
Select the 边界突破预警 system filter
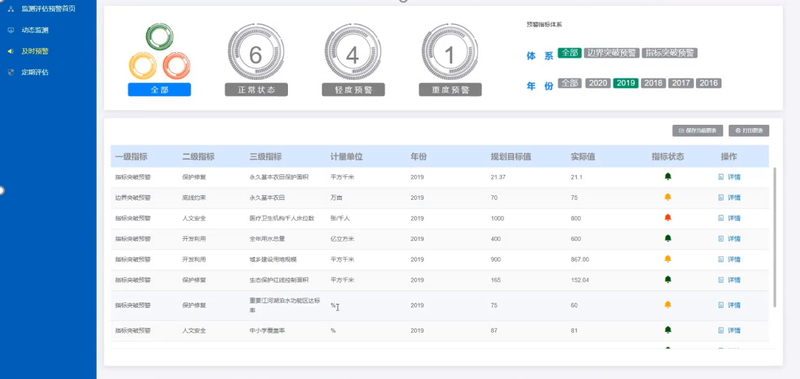tap(611, 53)
